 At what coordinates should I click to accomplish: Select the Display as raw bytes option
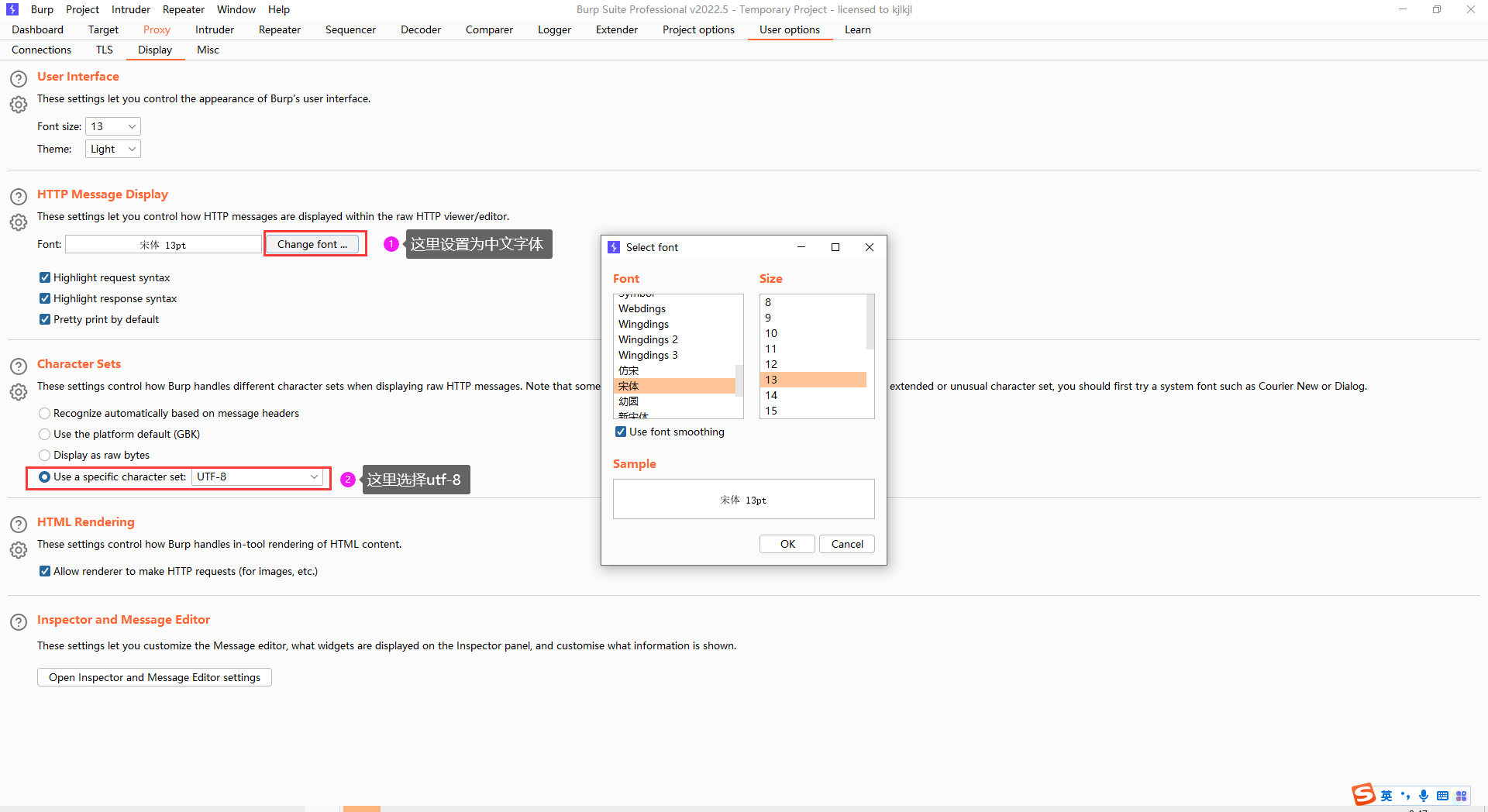(45, 455)
